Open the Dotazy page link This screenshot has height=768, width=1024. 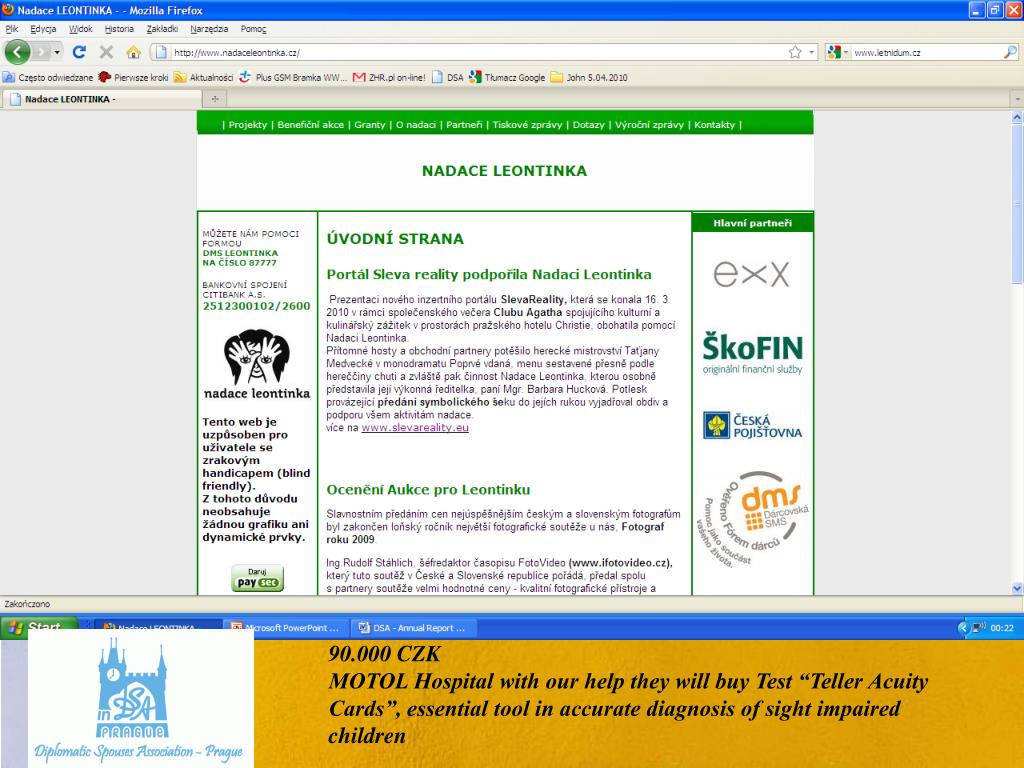pos(588,125)
